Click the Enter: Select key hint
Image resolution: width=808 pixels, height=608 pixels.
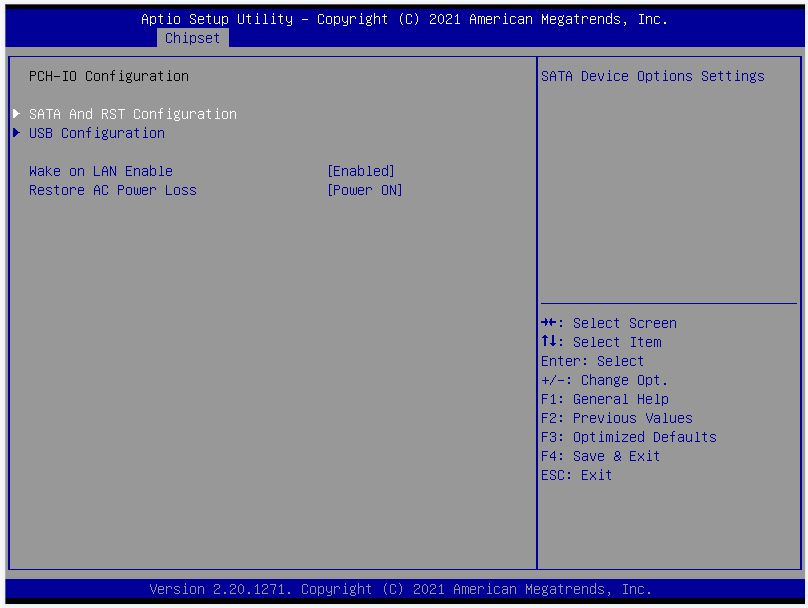[592, 361]
